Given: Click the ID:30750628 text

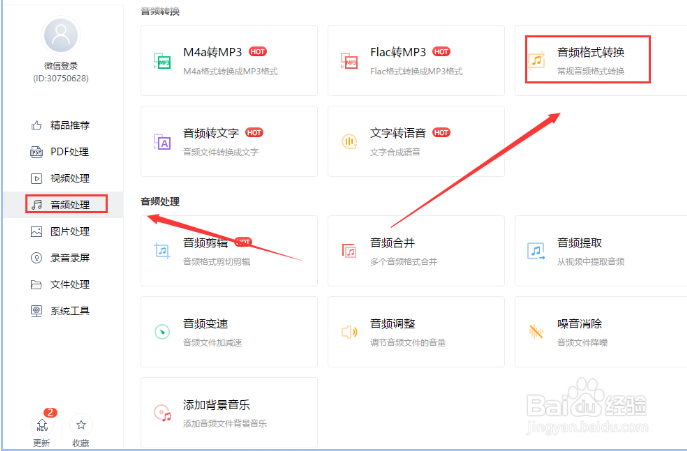Looking at the screenshot, I should tap(61, 78).
